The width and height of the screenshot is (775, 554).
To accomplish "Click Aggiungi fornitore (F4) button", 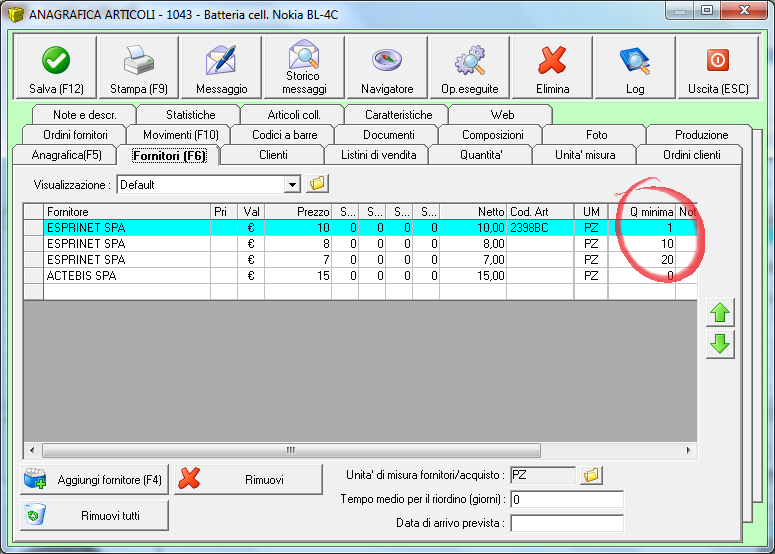I will 94,479.
